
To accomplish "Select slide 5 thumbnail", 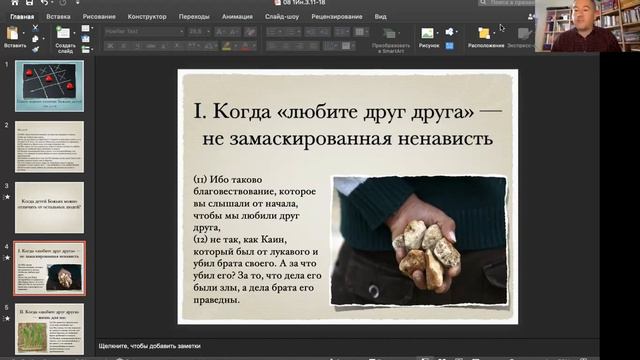I will pyautogui.click(x=49, y=329).
